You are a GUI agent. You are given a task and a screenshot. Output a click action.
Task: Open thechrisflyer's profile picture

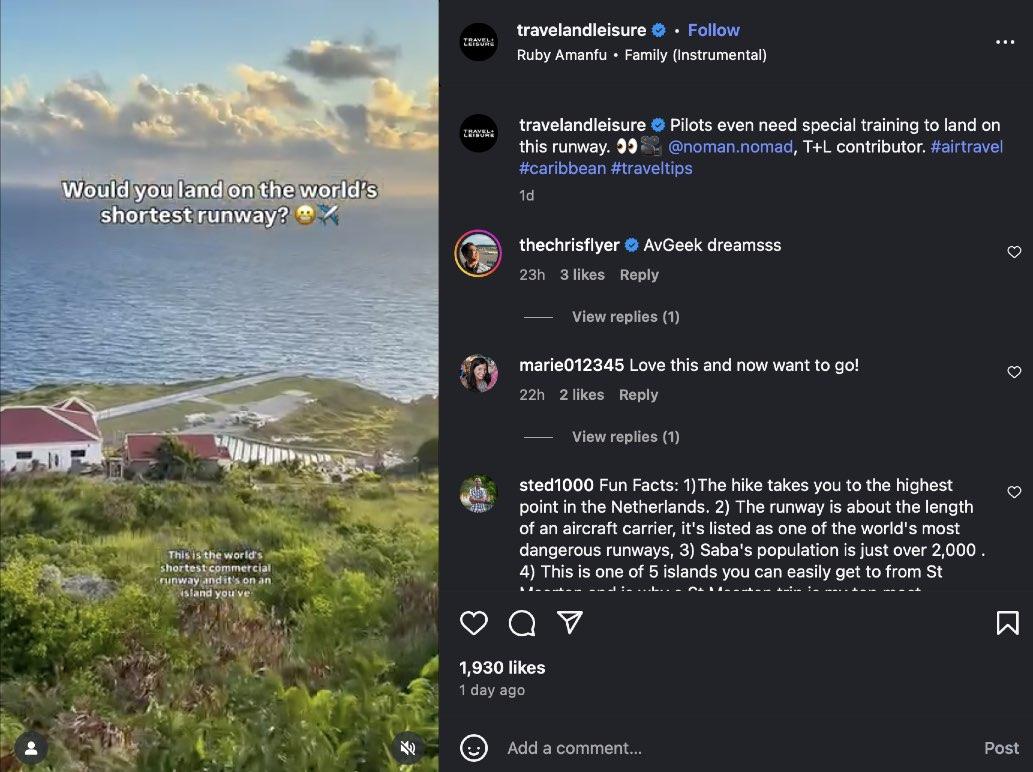[478, 254]
